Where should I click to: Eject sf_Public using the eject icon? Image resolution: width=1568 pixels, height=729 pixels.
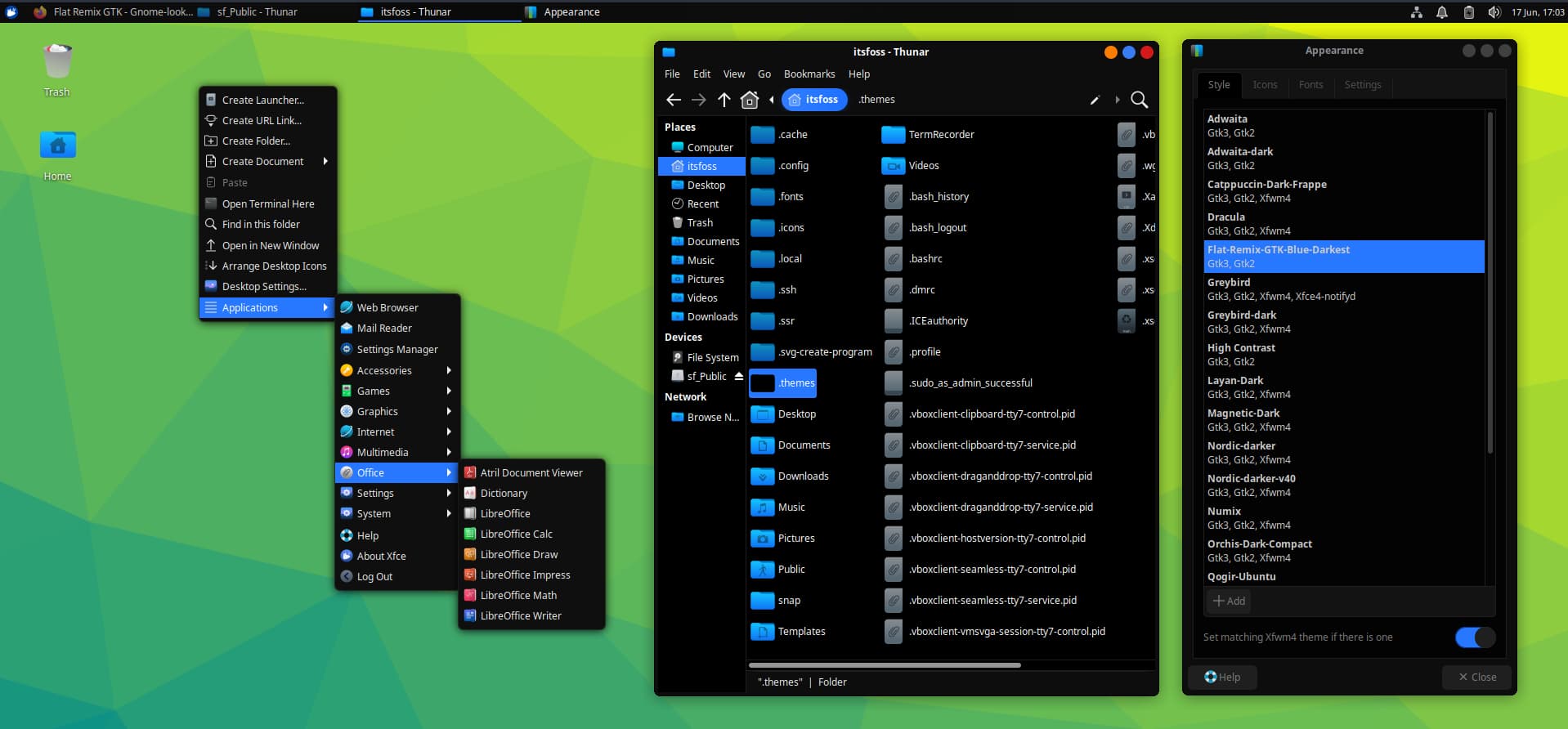tap(739, 376)
